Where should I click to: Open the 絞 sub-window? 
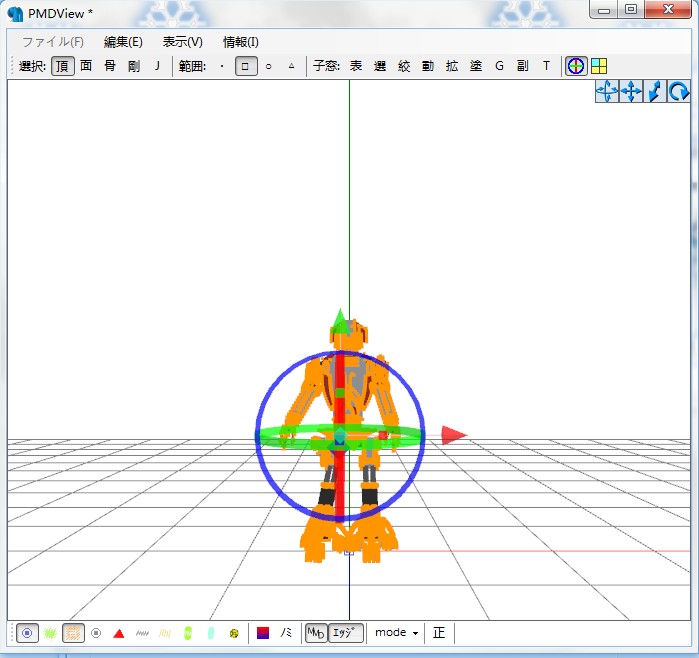(404, 66)
